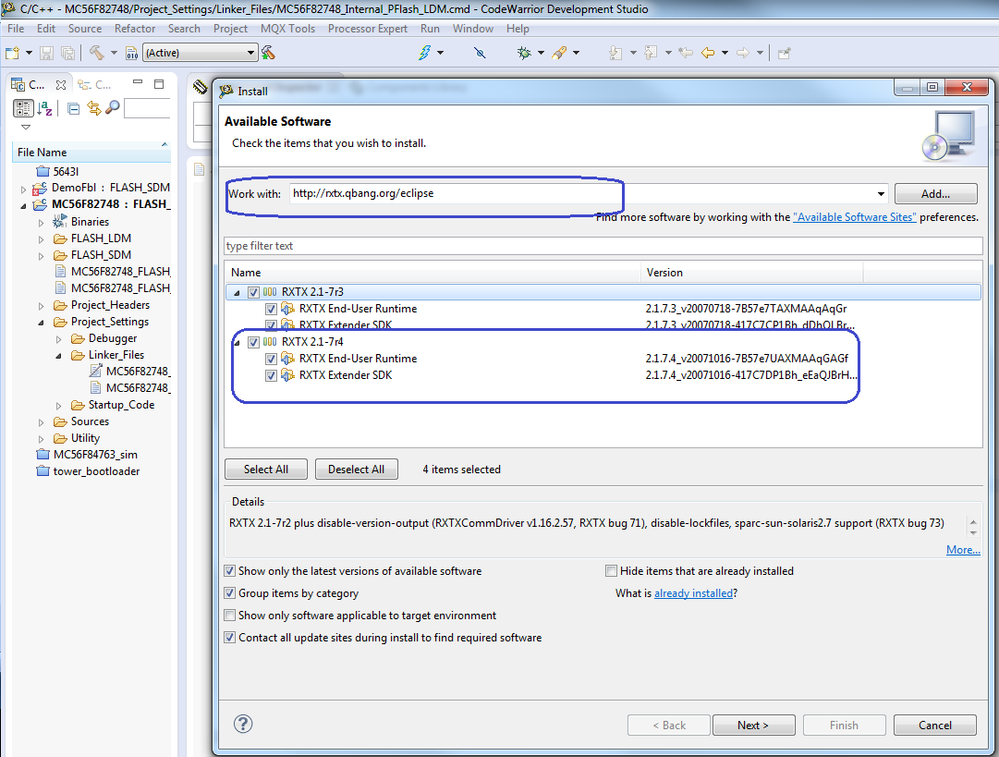
Task: Click the Flash programmer lightning icon
Action: pos(424,52)
